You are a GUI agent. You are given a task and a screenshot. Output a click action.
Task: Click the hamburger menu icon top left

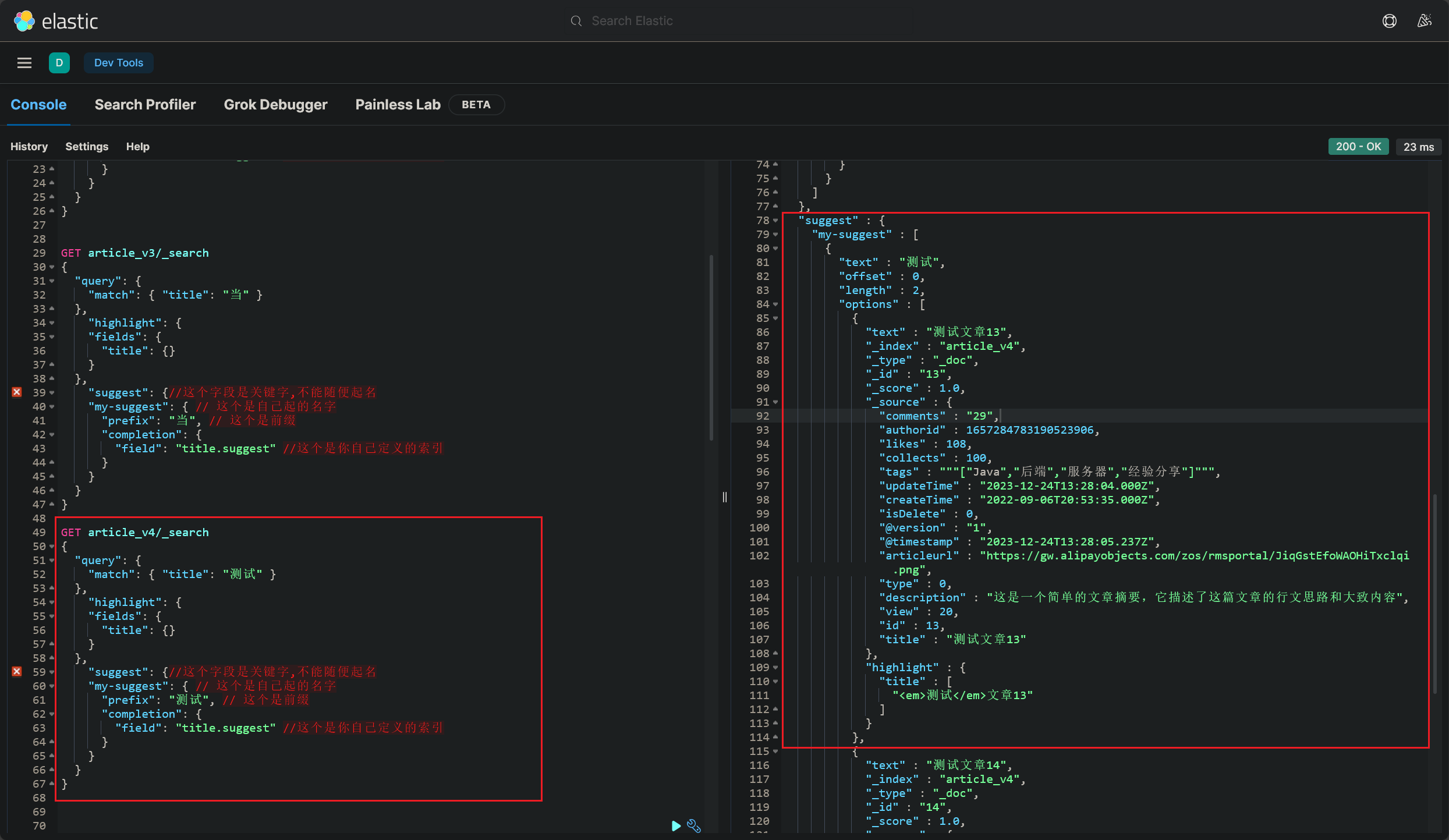coord(23,62)
